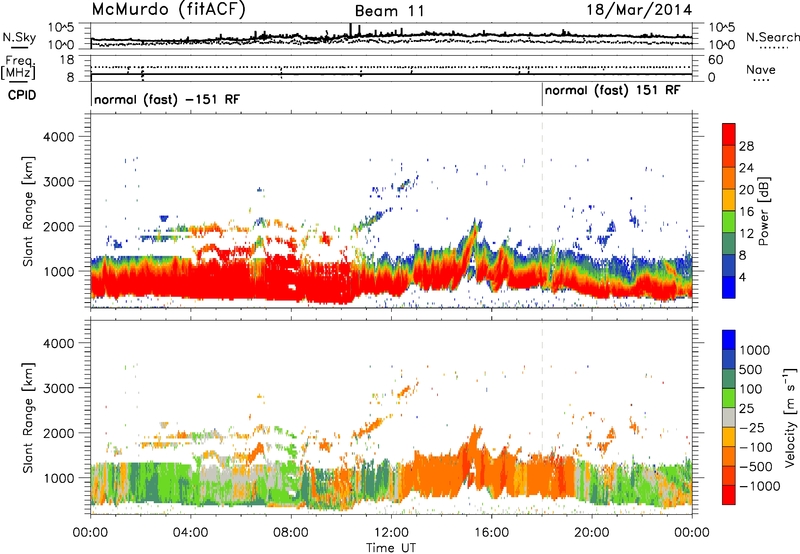The image size is (800, 554).
Task: Click the "Velocity [m s-1]" colorbar title
Action: pyautogui.click(x=791, y=417)
